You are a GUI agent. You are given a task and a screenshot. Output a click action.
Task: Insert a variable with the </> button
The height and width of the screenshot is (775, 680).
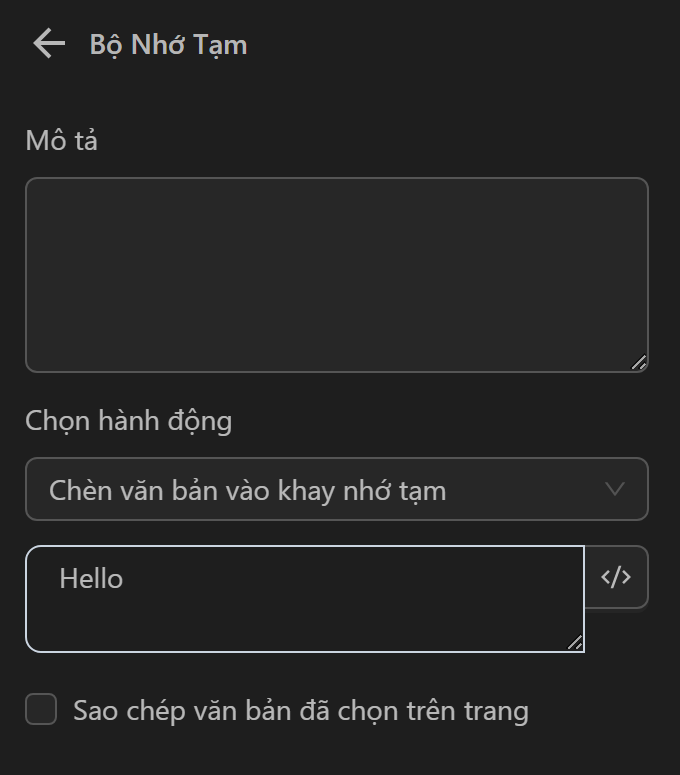(x=616, y=577)
